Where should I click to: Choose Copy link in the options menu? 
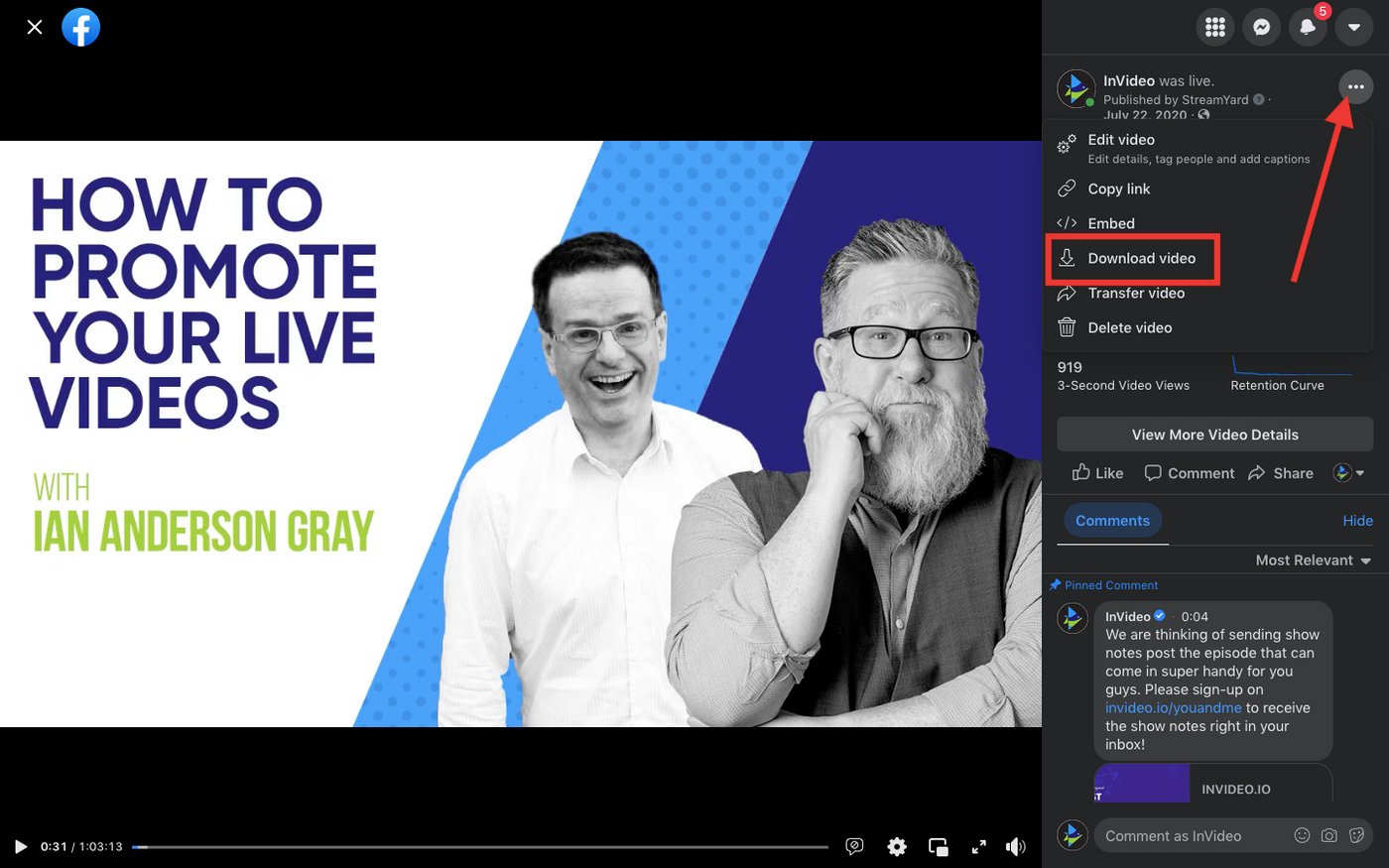(x=1208, y=188)
